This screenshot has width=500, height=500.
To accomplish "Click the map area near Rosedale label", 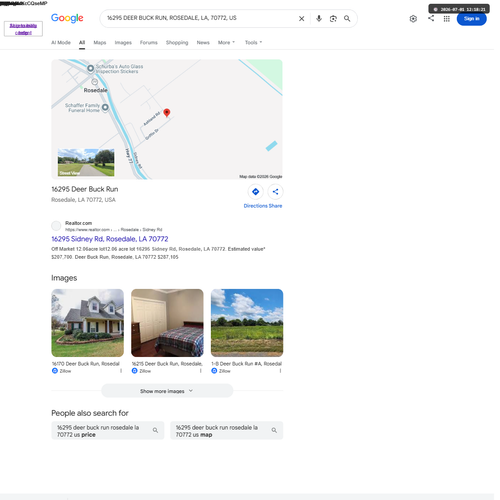I will (x=95, y=90).
